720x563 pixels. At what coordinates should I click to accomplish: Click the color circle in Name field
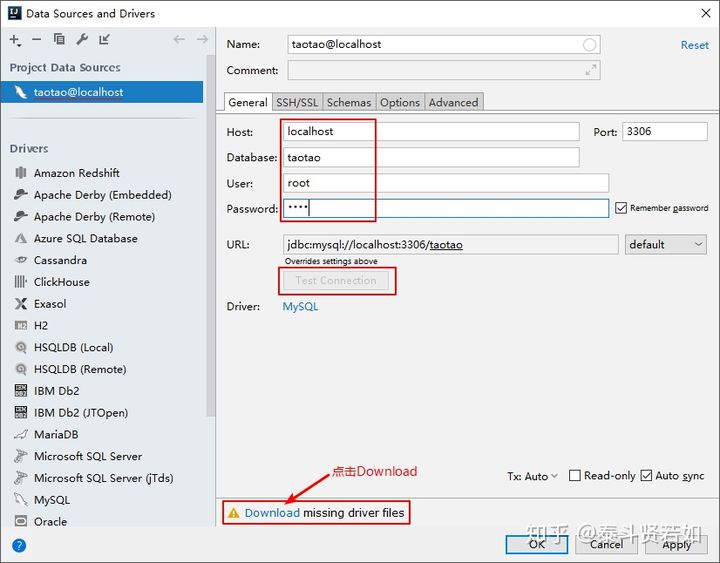point(590,45)
